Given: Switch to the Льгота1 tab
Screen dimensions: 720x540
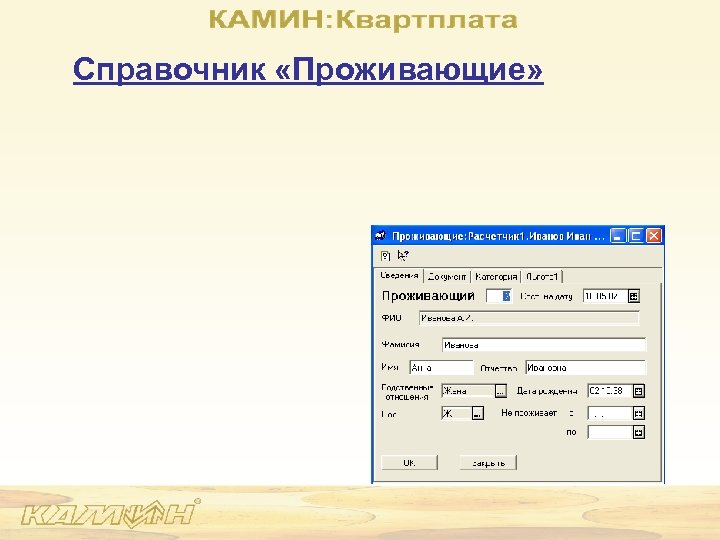Looking at the screenshot, I should [x=542, y=277].
